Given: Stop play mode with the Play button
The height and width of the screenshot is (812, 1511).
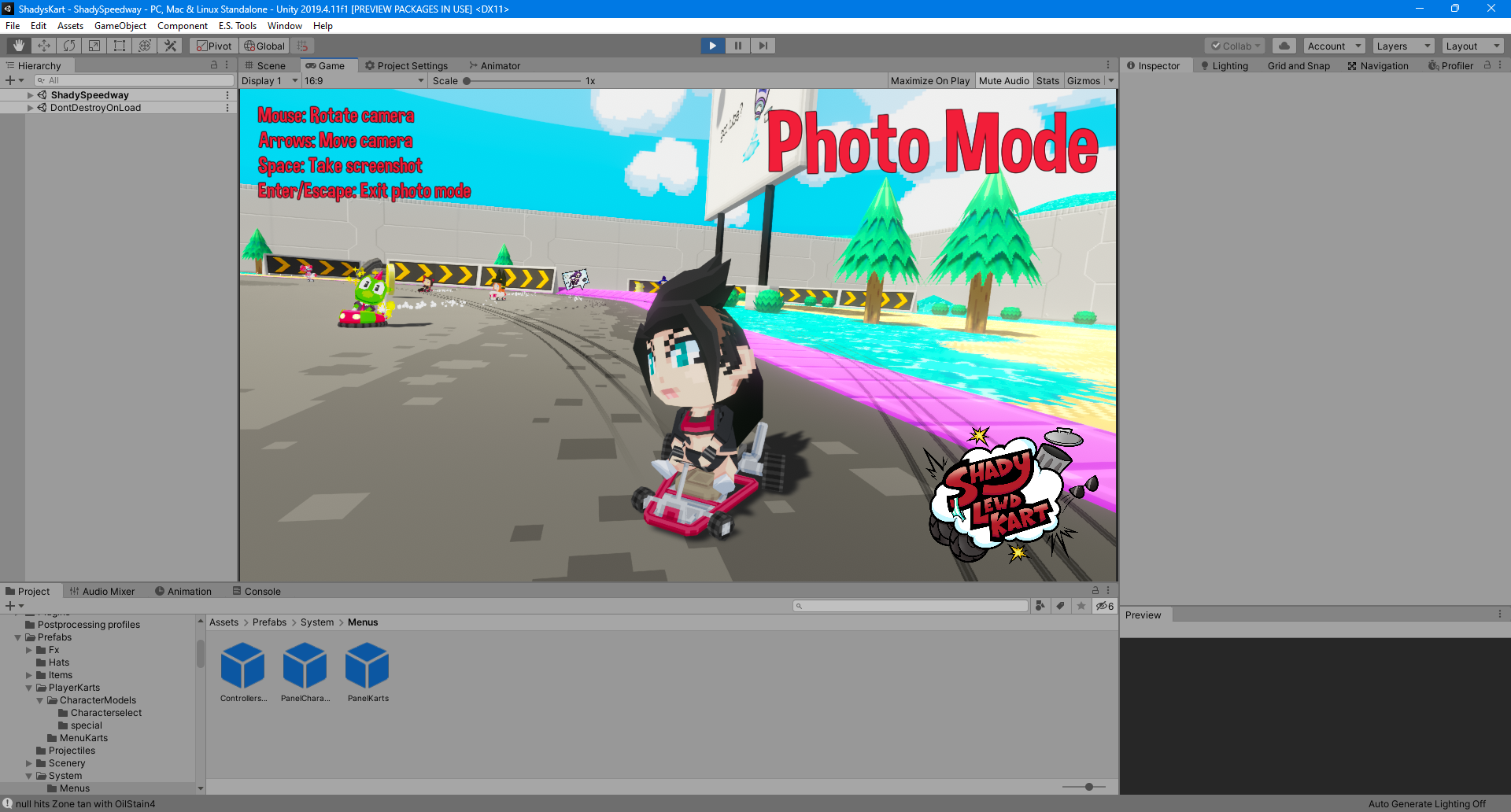Looking at the screenshot, I should tap(712, 46).
